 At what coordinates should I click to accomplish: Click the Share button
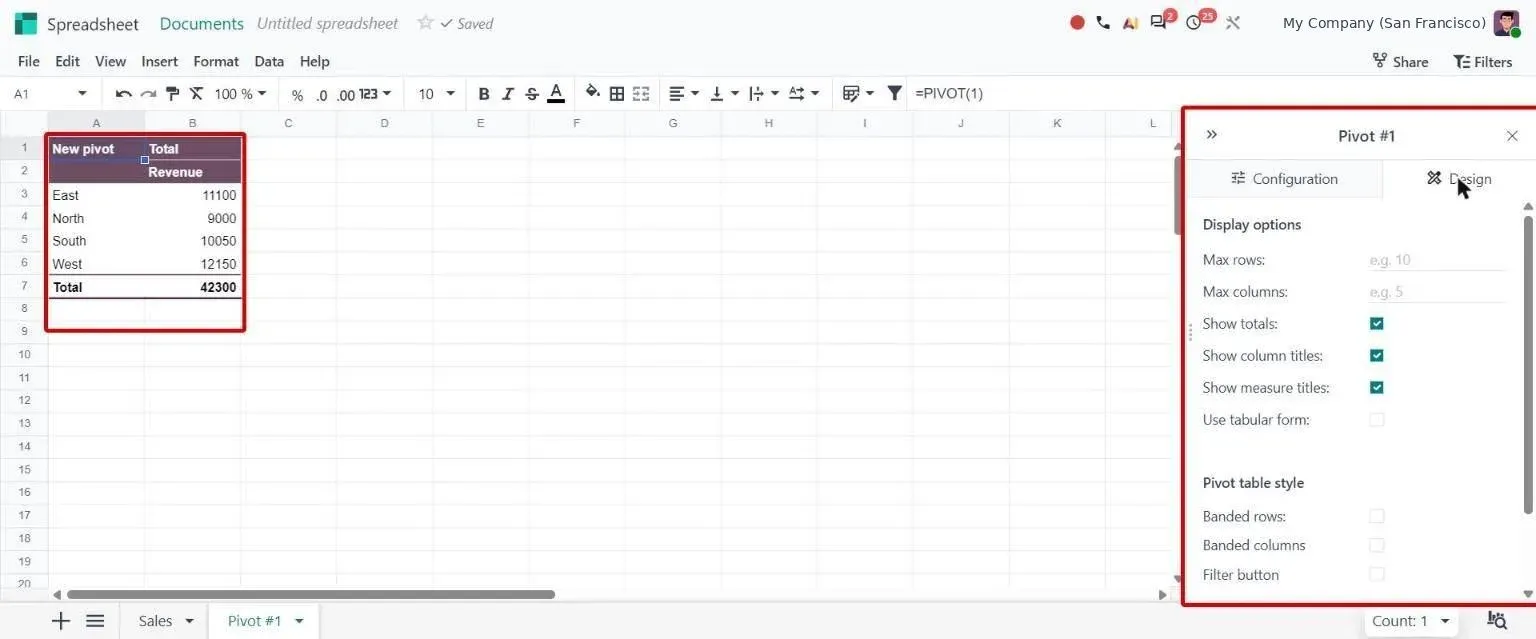tap(1400, 61)
